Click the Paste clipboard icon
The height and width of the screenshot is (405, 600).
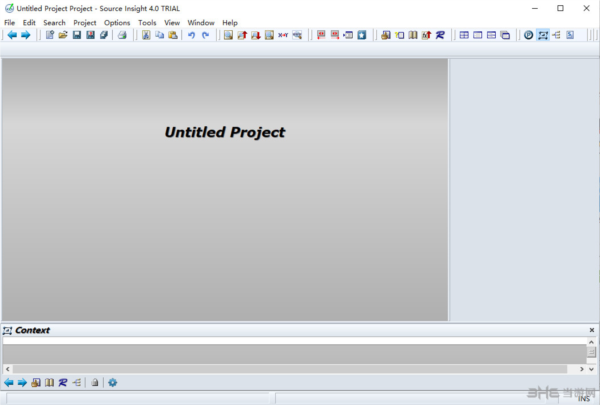tap(173, 35)
